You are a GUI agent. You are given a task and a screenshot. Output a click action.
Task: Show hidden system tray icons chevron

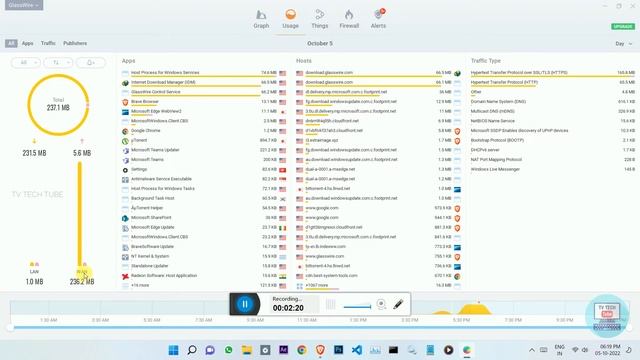[532, 350]
